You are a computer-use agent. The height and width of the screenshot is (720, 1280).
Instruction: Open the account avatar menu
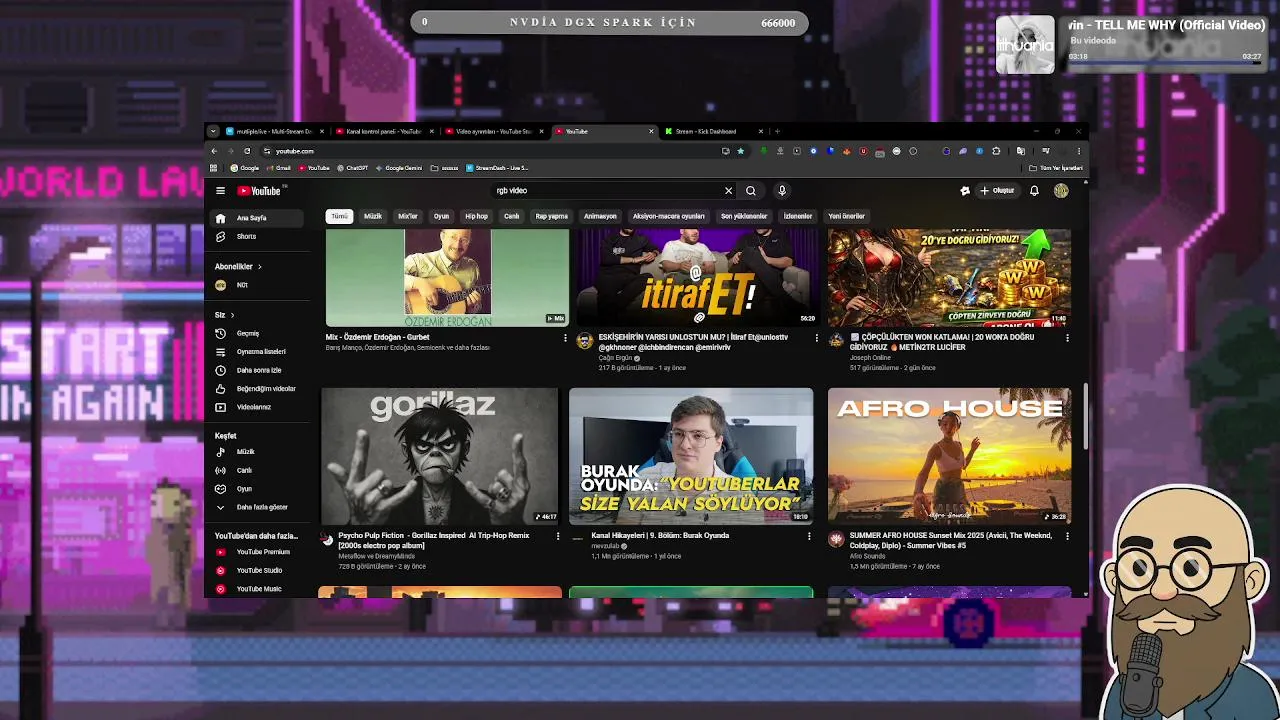point(1061,191)
